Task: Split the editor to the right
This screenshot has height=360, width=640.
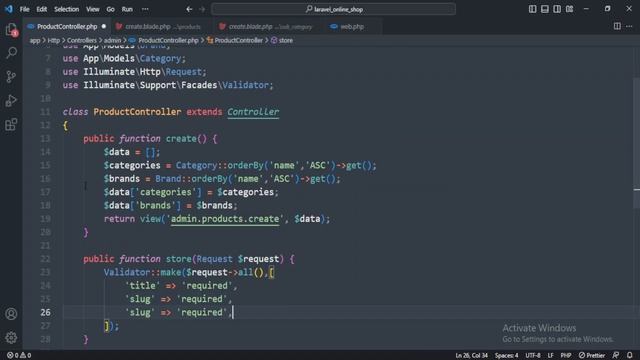Action: (617, 27)
